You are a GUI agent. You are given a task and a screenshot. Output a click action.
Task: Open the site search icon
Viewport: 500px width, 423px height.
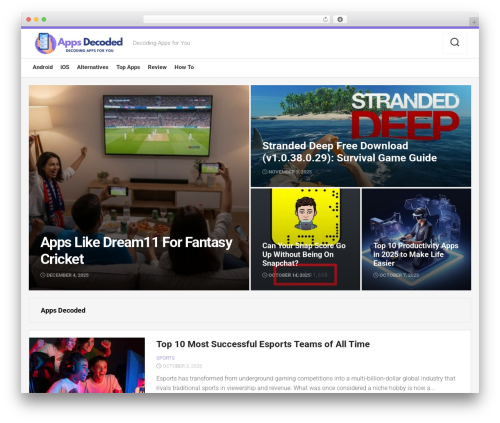(x=455, y=43)
